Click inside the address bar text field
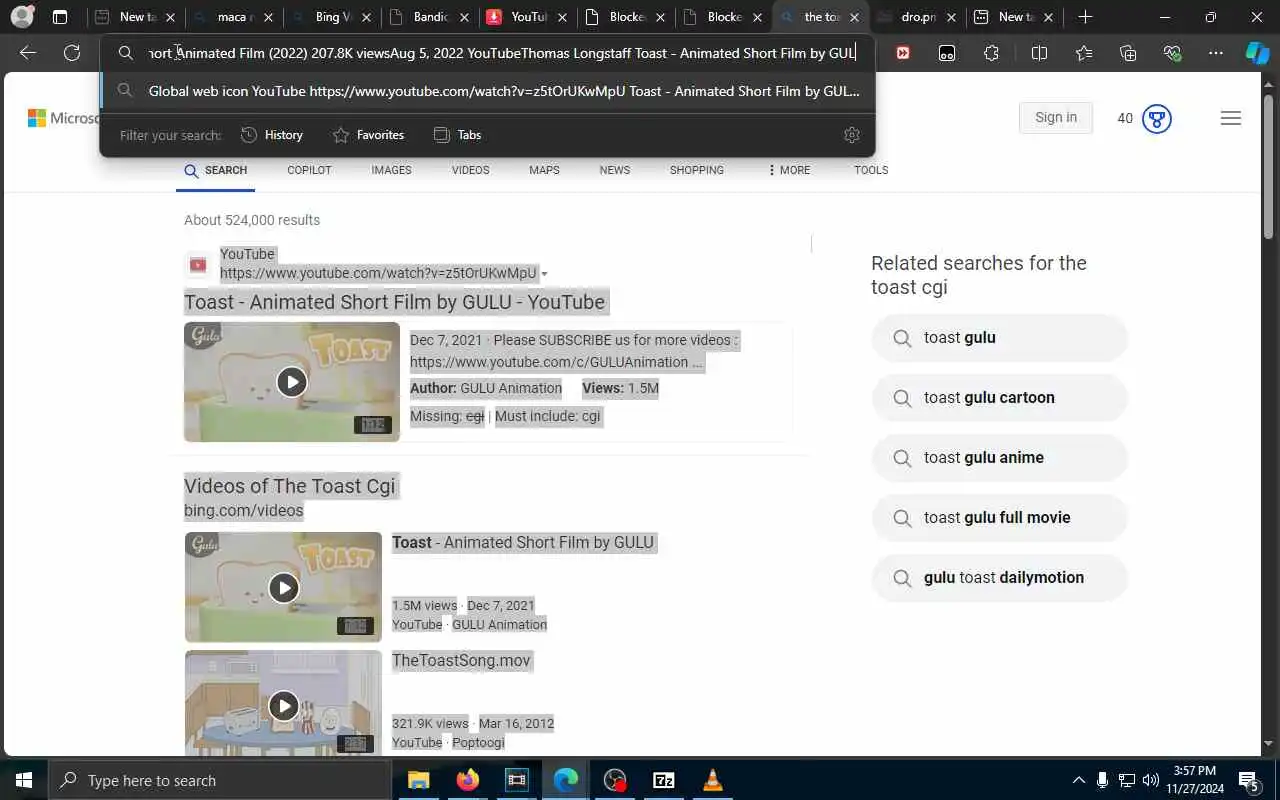Viewport: 1280px width, 800px height. coord(502,53)
